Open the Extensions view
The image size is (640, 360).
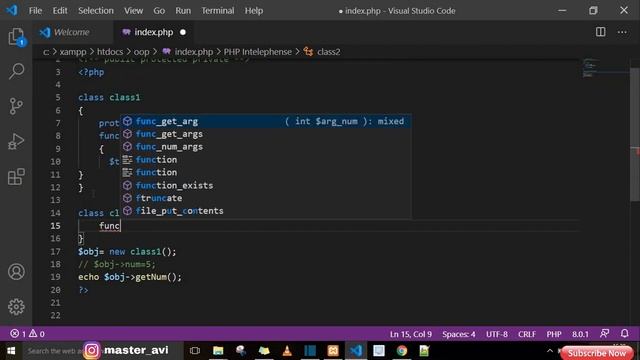pos(16,177)
